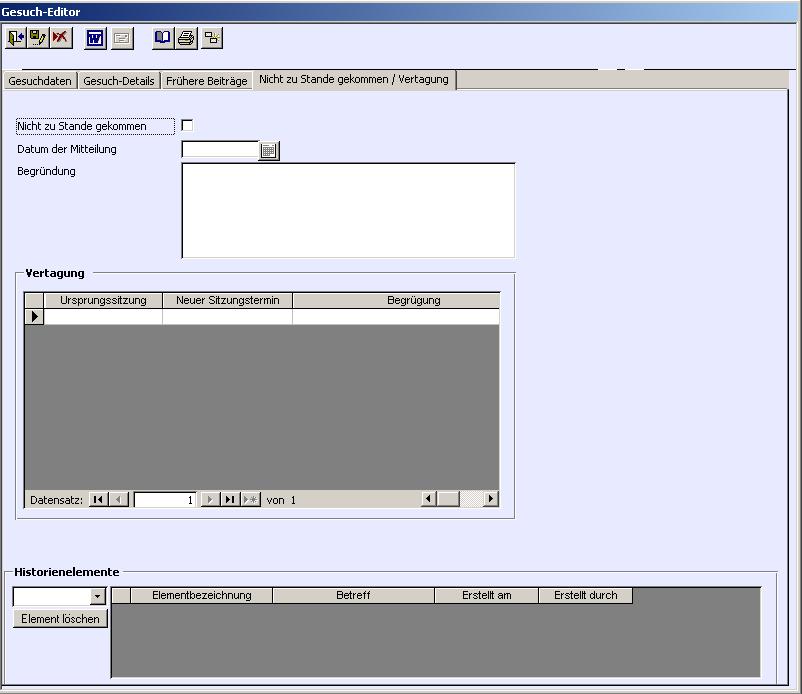
Task: Expand the Historienelemente dropdown
Action: (97, 597)
